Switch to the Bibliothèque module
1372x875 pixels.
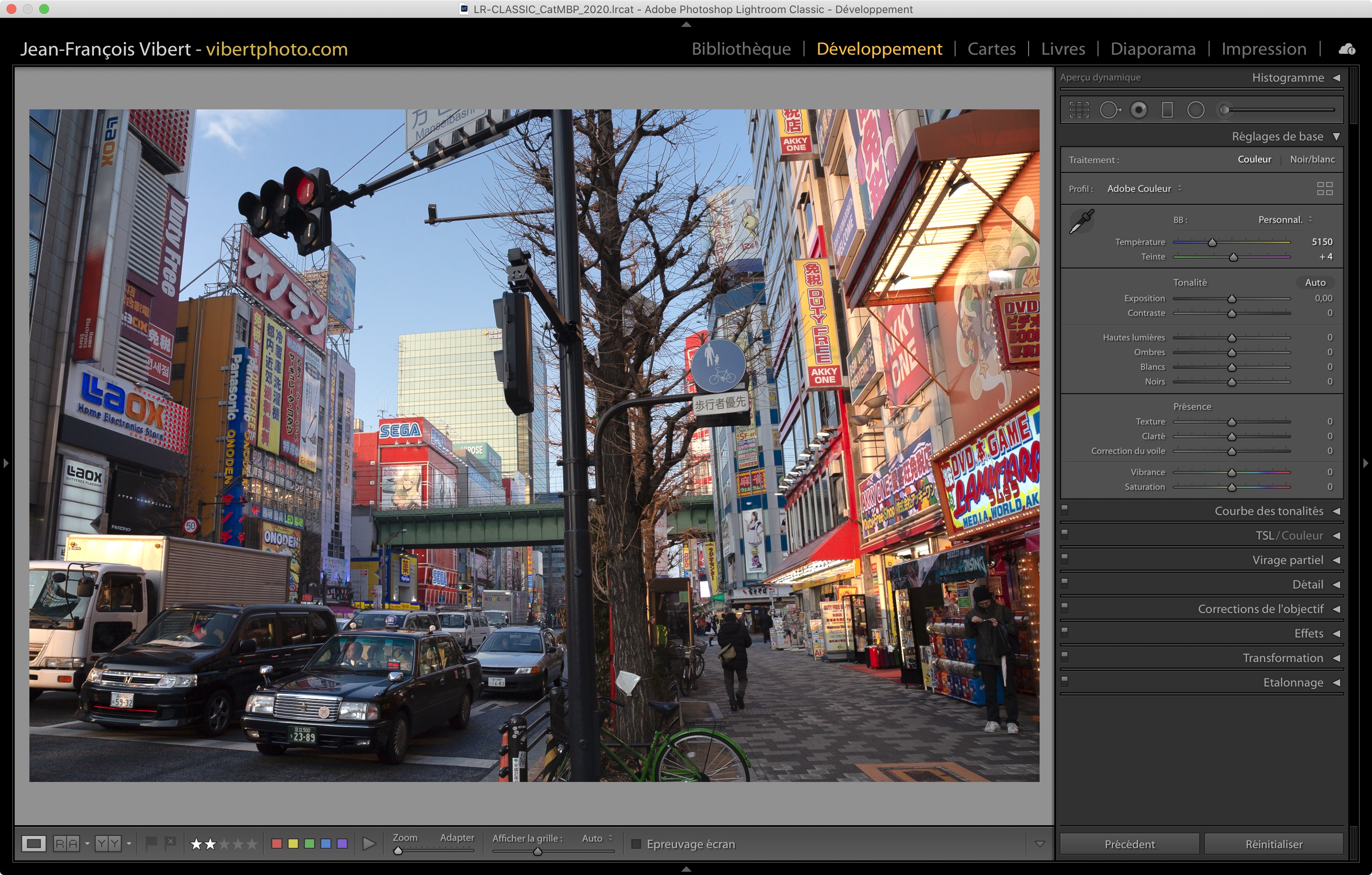(x=741, y=49)
